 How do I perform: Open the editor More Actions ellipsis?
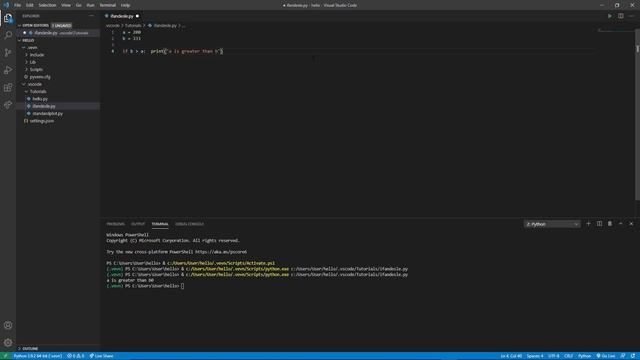[x=631, y=16]
